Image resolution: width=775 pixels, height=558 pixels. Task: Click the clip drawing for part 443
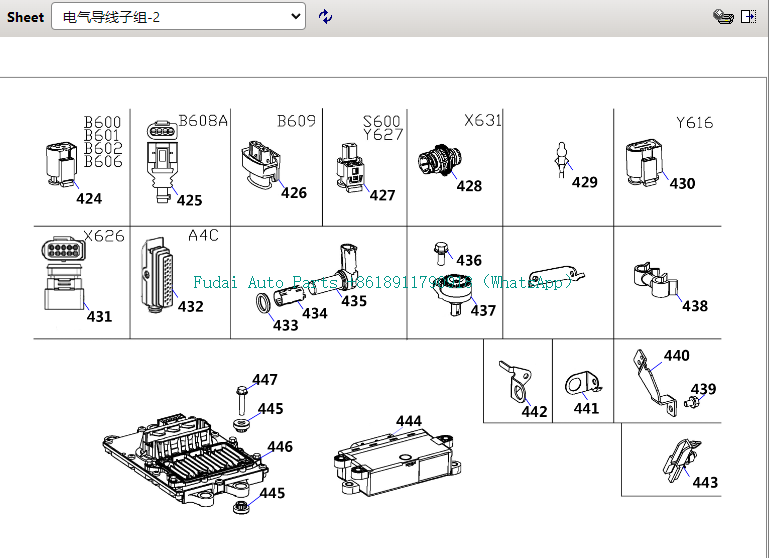tap(681, 460)
